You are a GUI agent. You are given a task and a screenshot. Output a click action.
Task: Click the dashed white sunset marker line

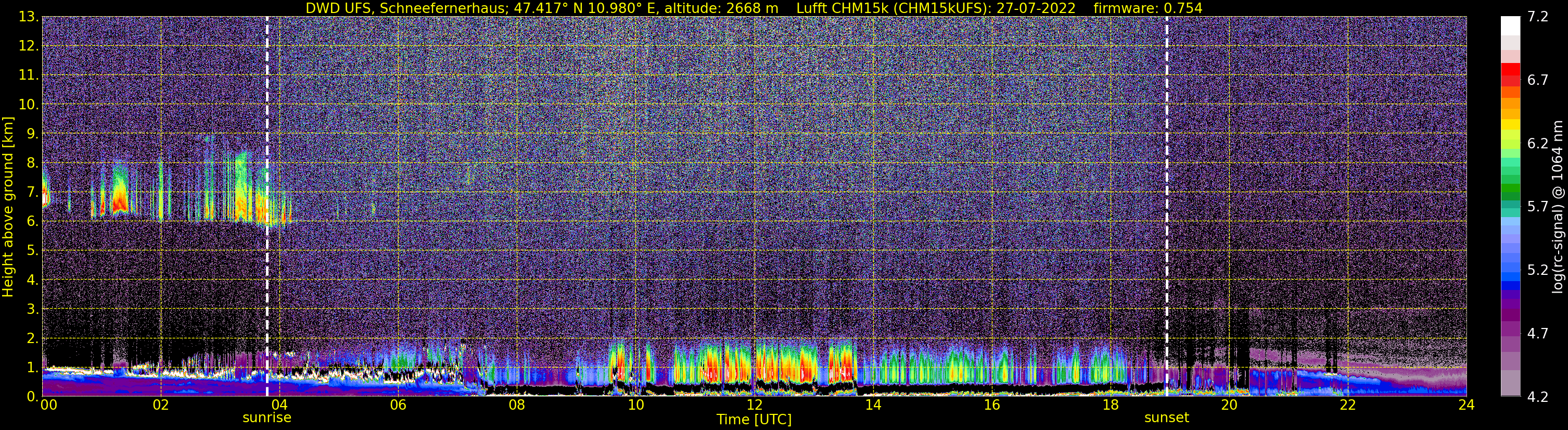[x=1167, y=206]
